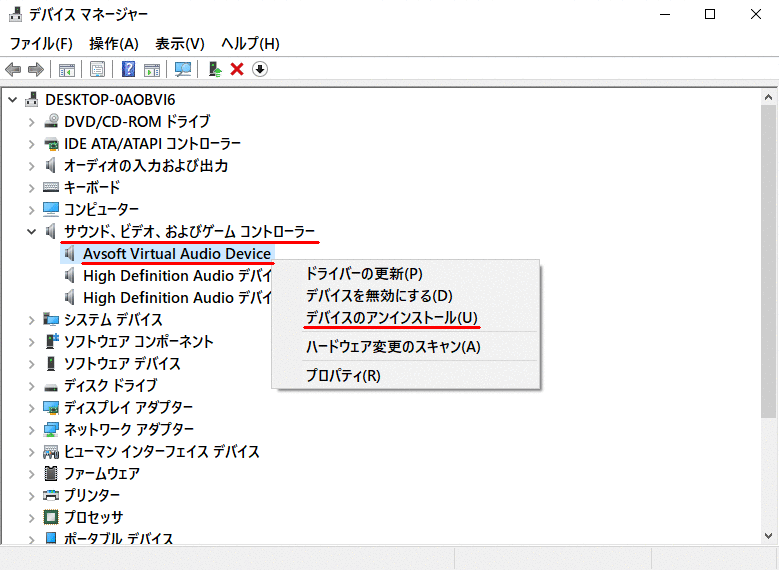The width and height of the screenshot is (779, 570).
Task: Click the Properties toolbar icon
Action: (x=98, y=69)
